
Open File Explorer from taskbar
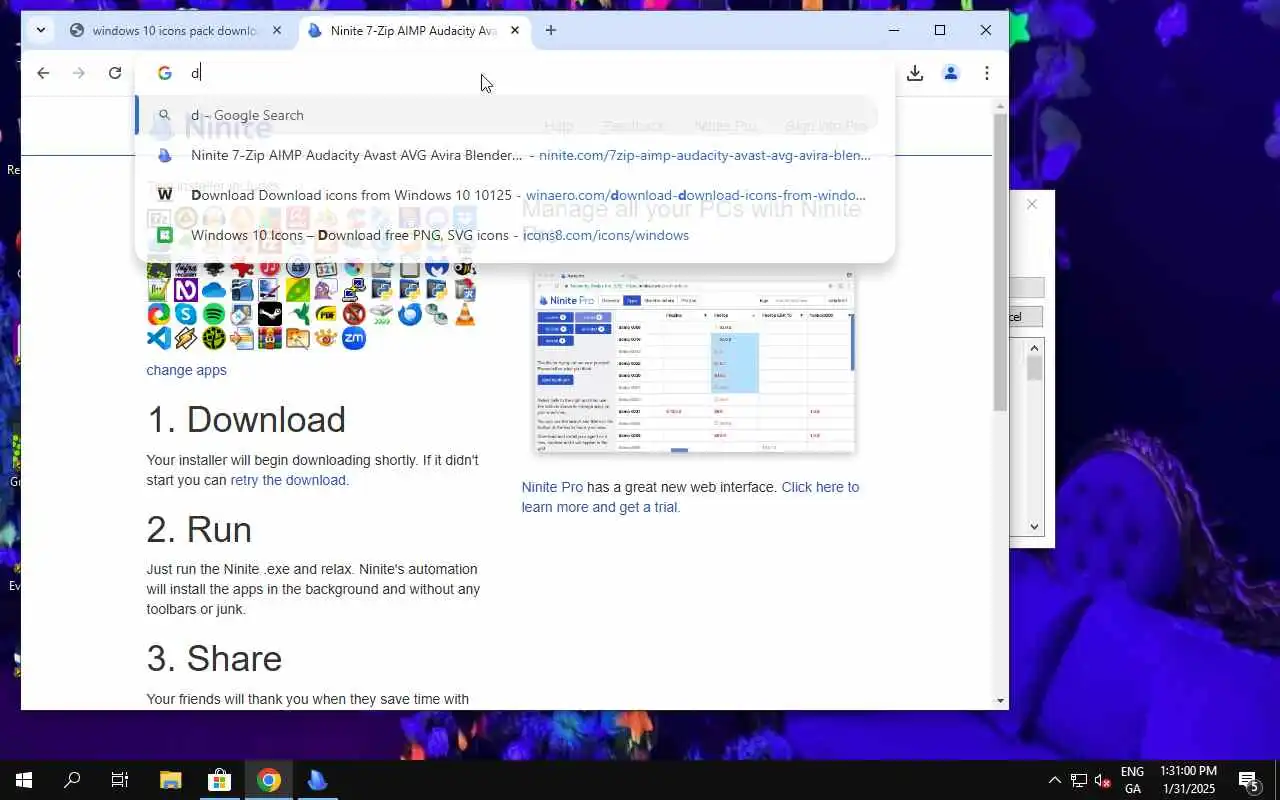[x=171, y=780]
